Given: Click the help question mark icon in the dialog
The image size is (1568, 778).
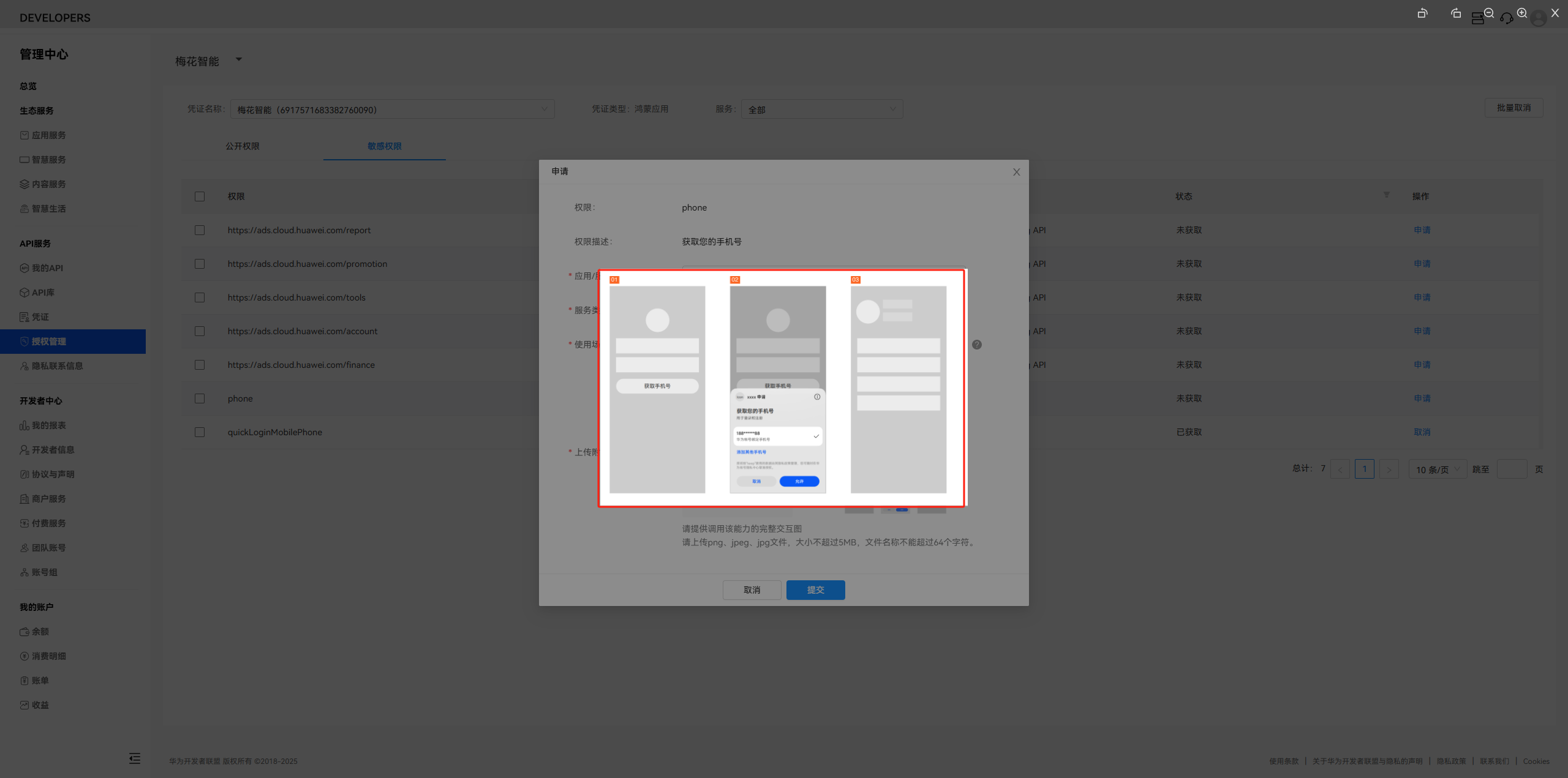Looking at the screenshot, I should [x=977, y=345].
